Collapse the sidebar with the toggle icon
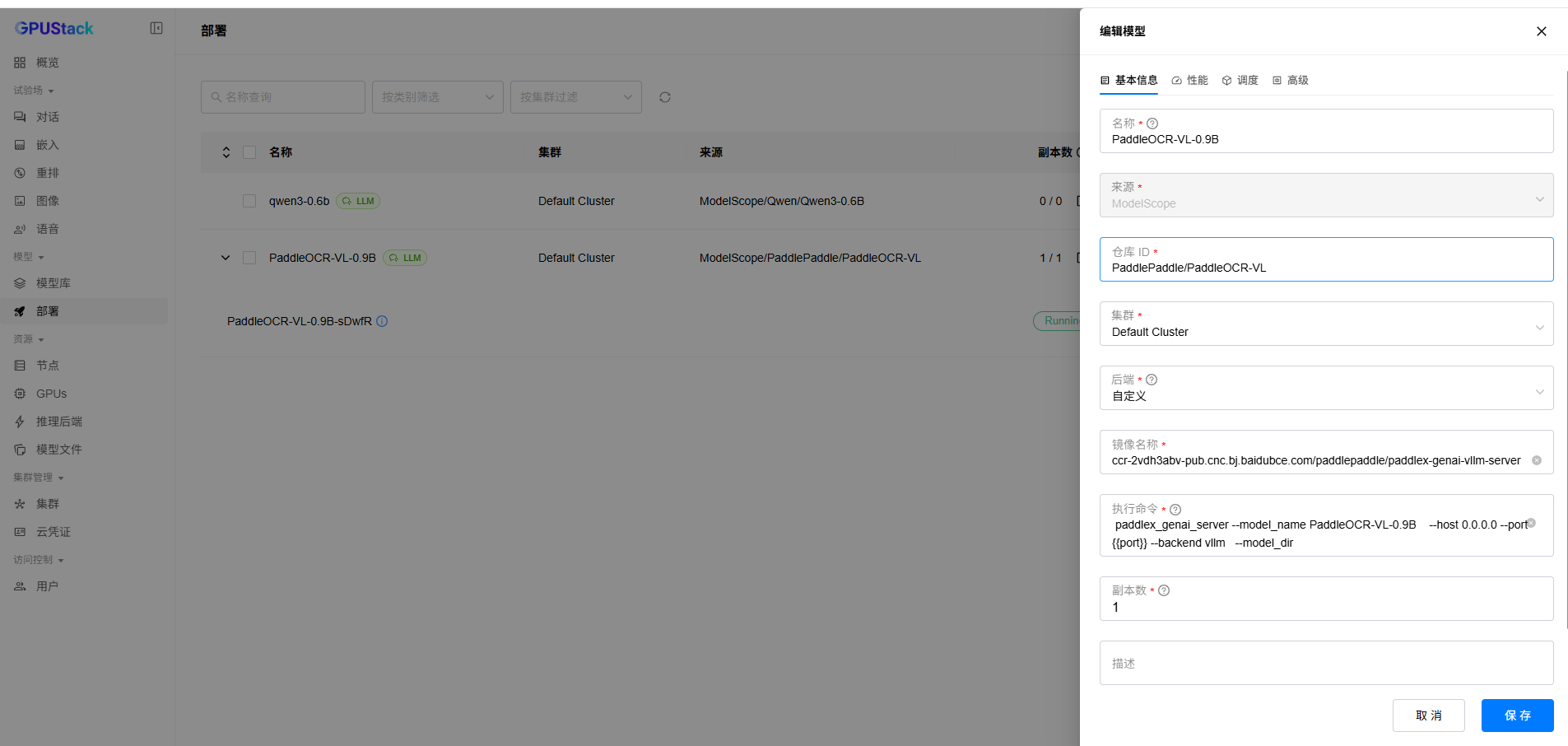1568x746 pixels. pos(156,28)
